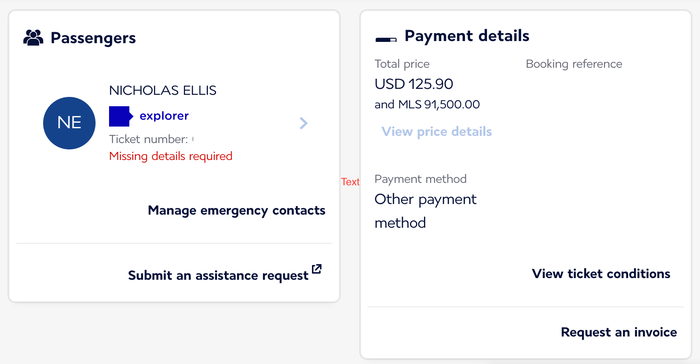The width and height of the screenshot is (700, 364).
Task: Click the Booking reference label
Action: 574,64
